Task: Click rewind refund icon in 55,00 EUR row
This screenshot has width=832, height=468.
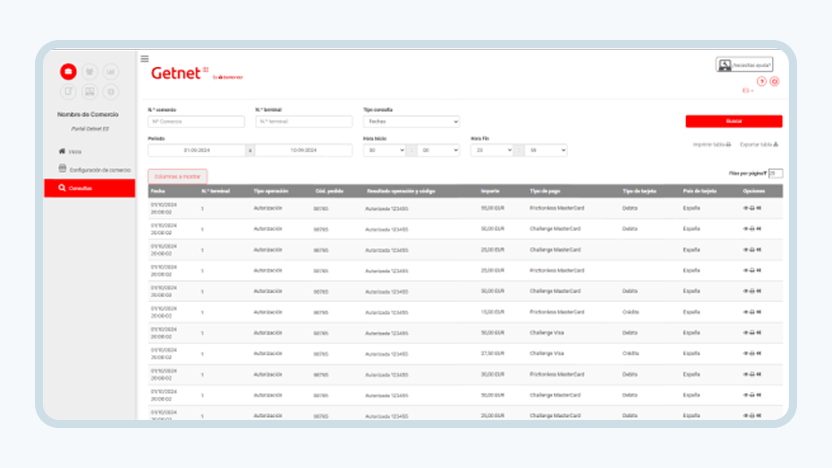Action: [759, 208]
